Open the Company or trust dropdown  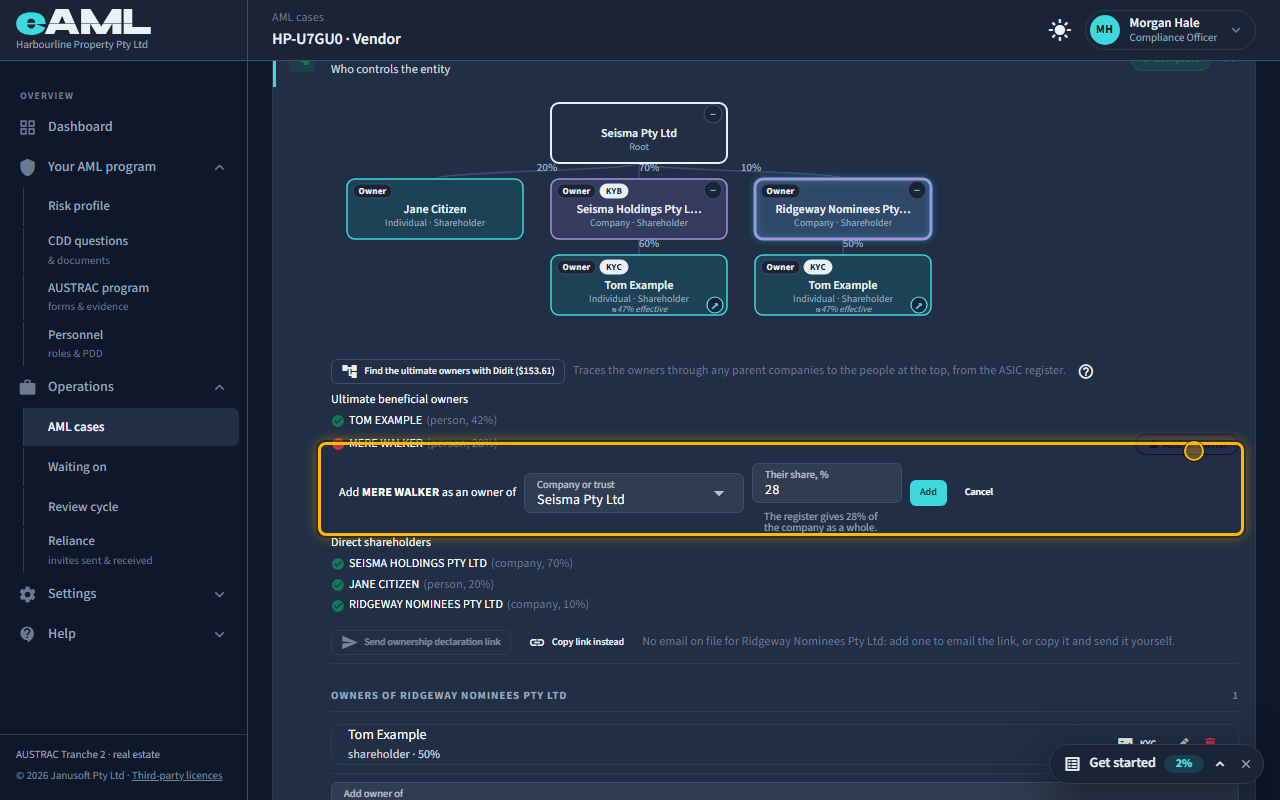[x=634, y=493]
